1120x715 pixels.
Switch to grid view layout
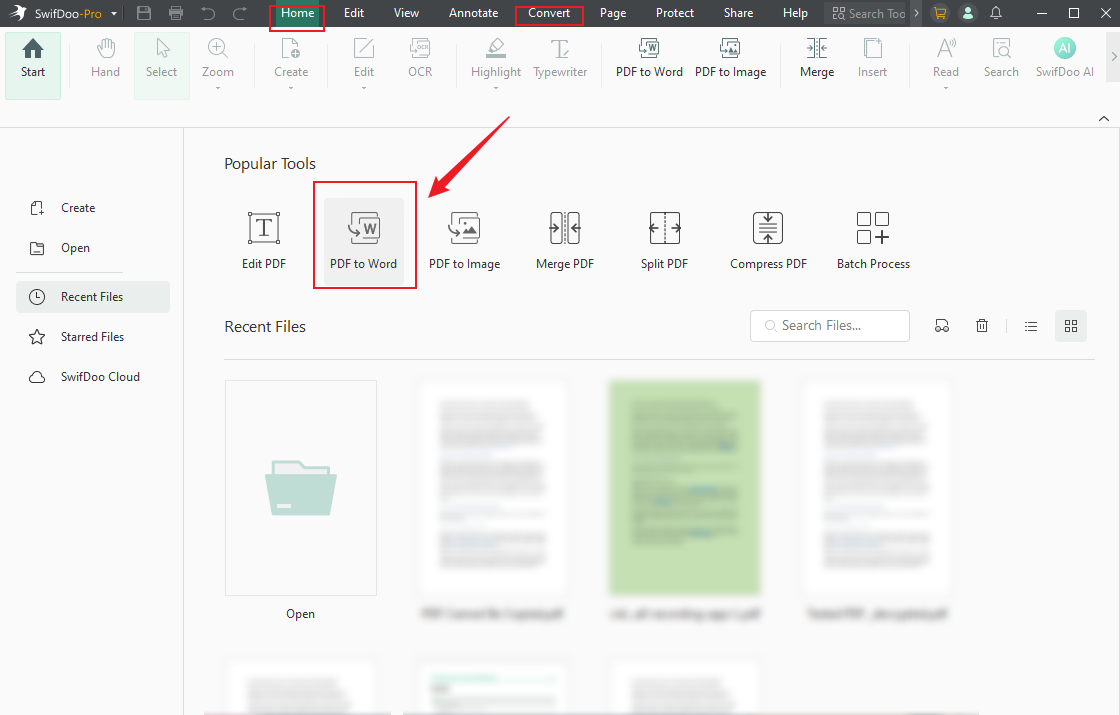point(1071,326)
